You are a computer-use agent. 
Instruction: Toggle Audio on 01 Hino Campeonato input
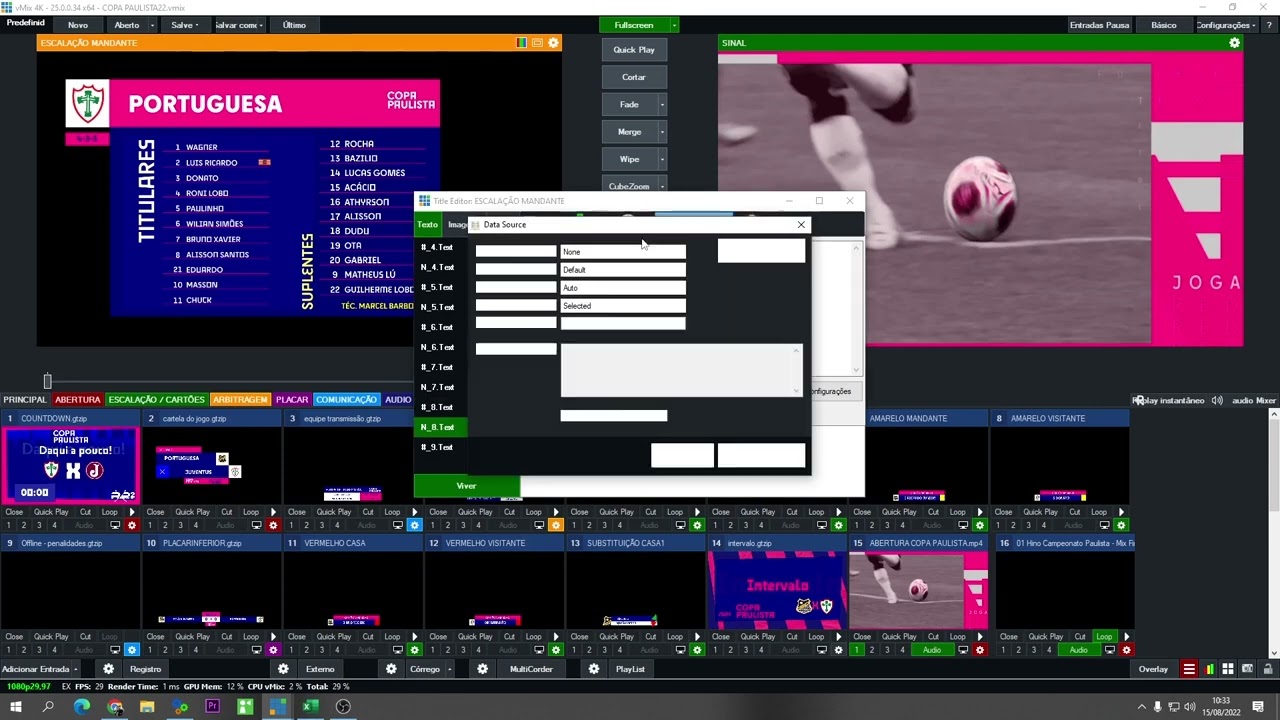1078,650
